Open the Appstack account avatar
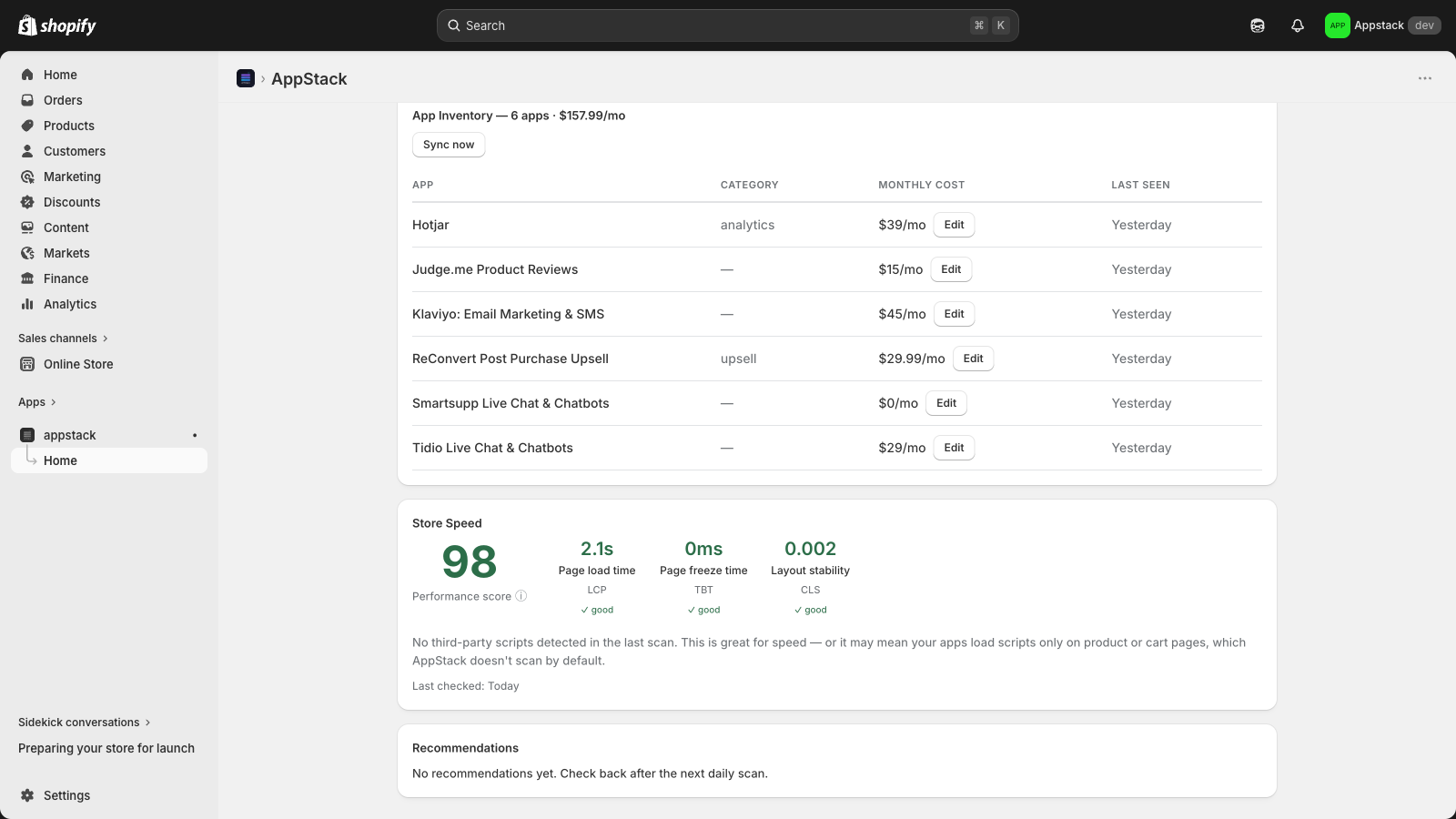This screenshot has height=819, width=1456. click(1337, 25)
